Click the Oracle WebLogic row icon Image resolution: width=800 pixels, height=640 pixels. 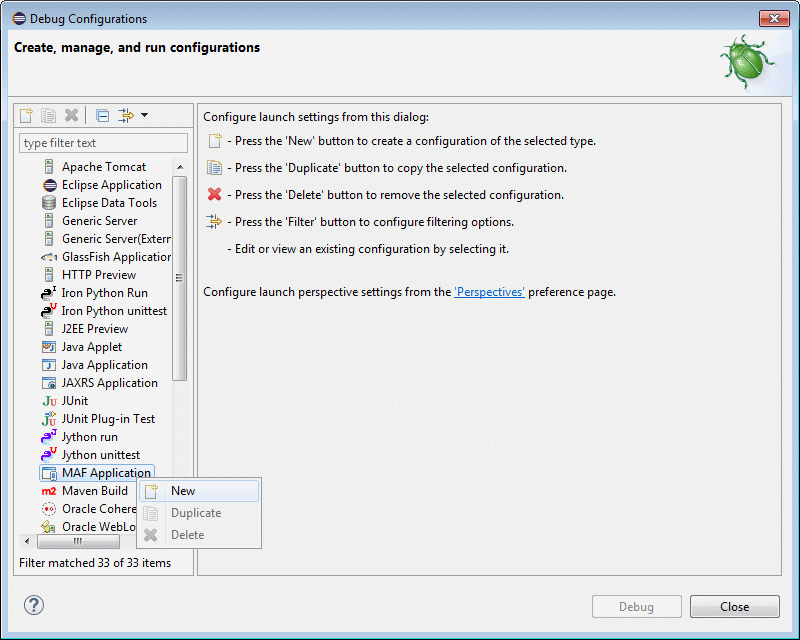click(x=49, y=527)
